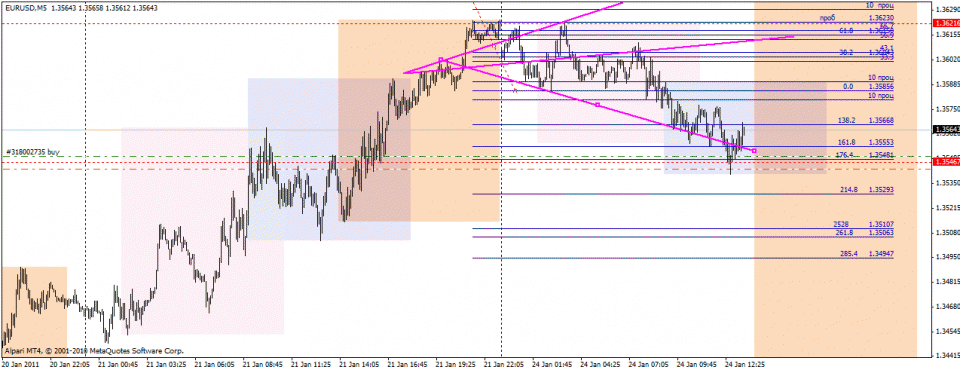Click the 1.35080 price scale label
This screenshot has width=960, height=370.
(x=946, y=233)
